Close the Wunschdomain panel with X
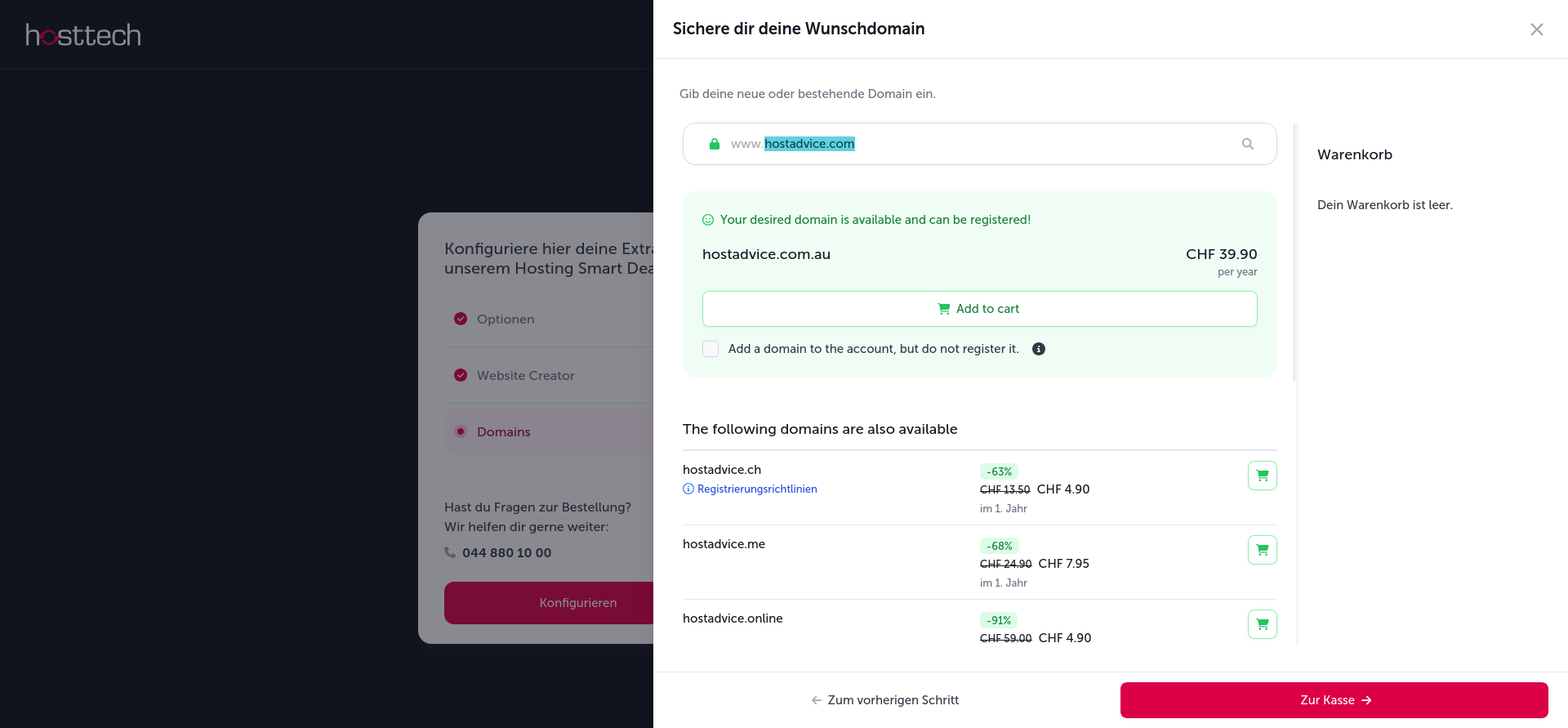 (1537, 29)
